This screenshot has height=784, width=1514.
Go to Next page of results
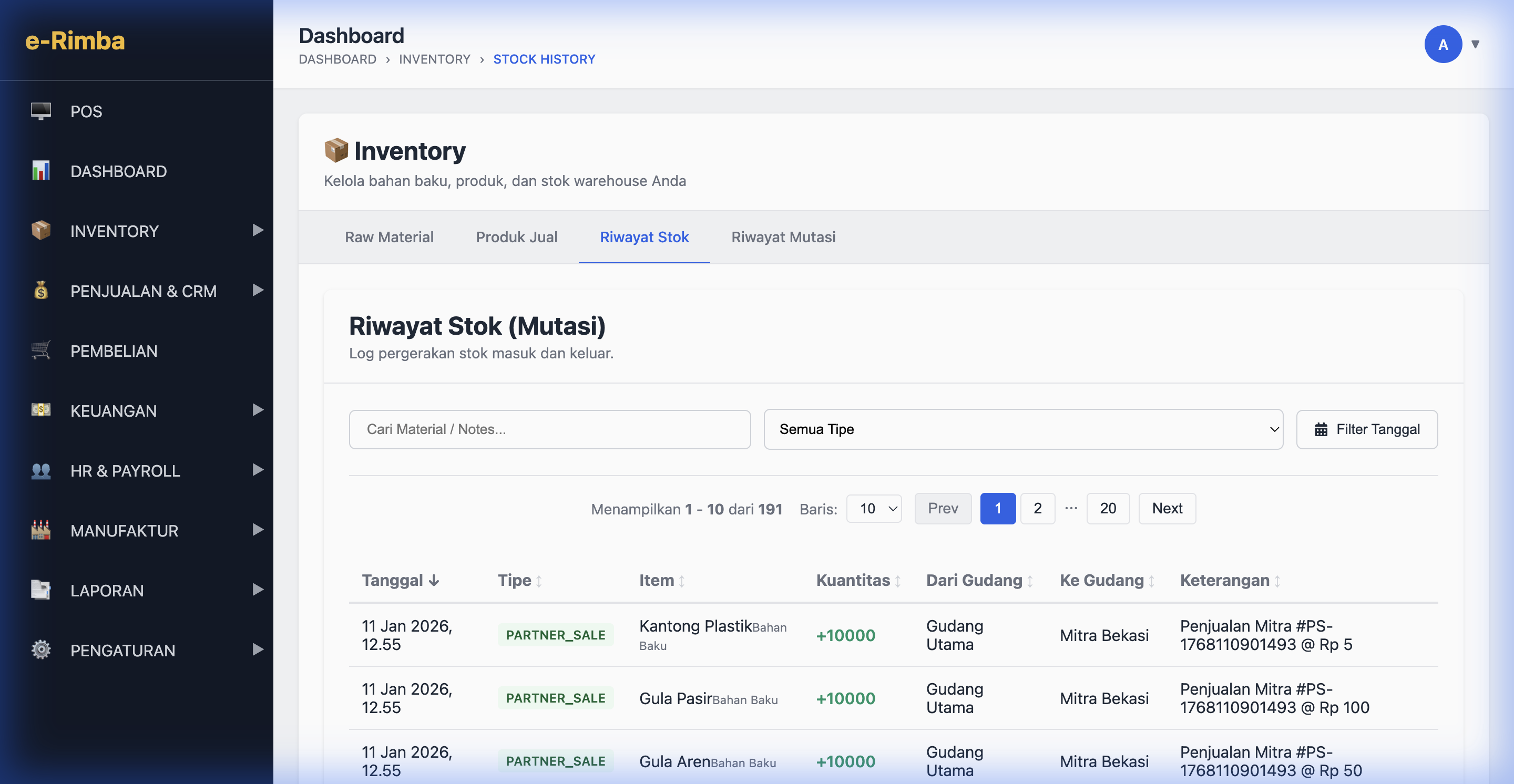(x=1167, y=509)
